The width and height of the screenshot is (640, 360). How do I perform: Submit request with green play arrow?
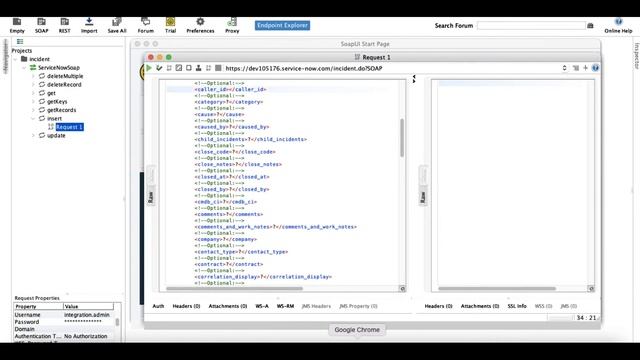[x=149, y=68]
